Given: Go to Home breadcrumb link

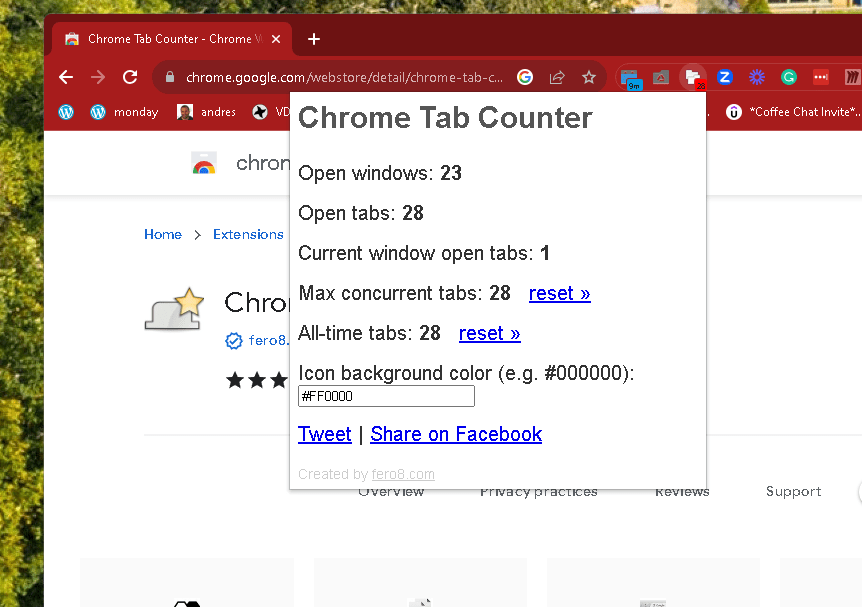Looking at the screenshot, I should (163, 234).
